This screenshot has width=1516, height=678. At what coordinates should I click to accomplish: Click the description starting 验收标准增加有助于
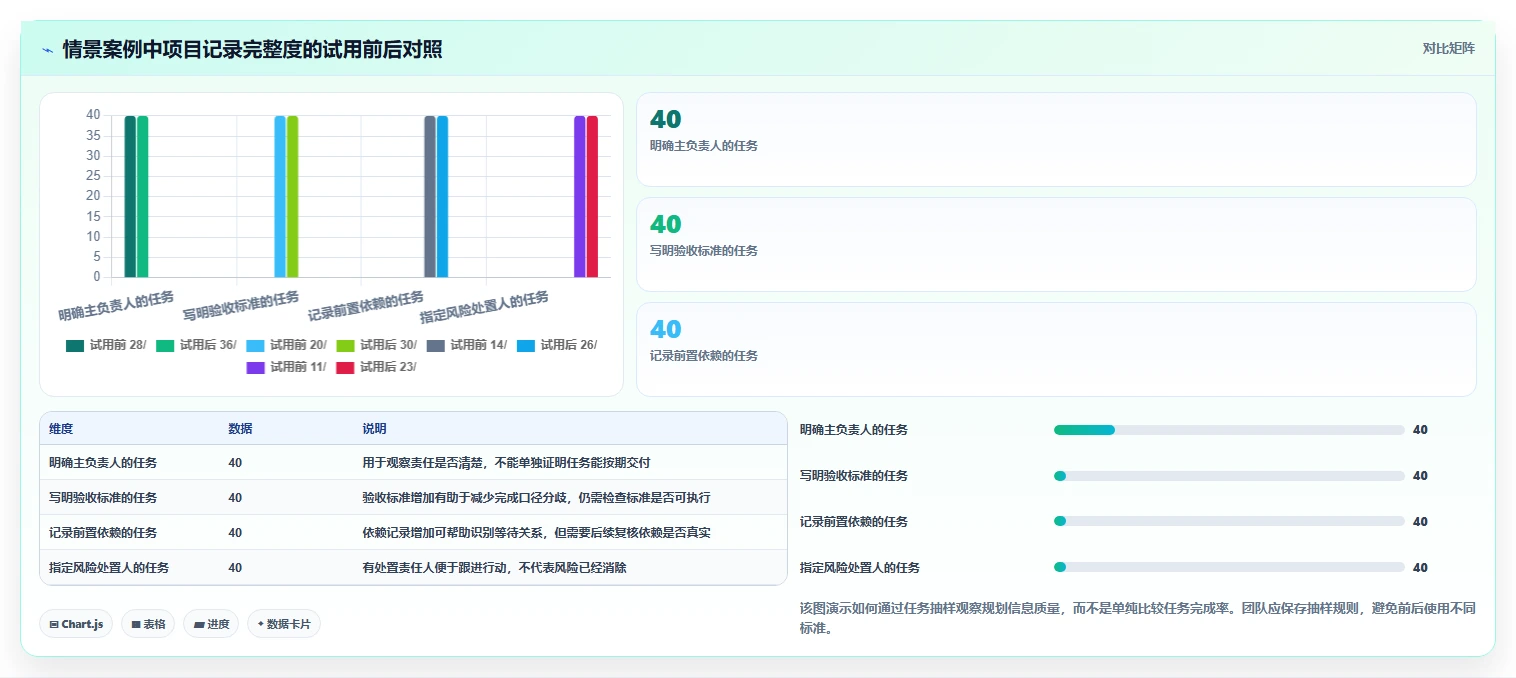(x=536, y=498)
